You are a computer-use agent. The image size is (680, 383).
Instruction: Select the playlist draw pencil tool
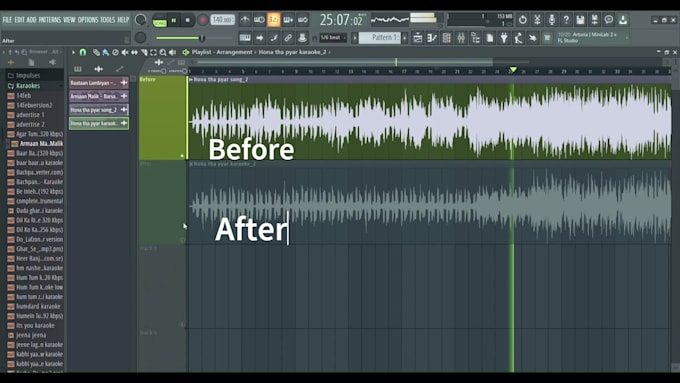pos(96,52)
